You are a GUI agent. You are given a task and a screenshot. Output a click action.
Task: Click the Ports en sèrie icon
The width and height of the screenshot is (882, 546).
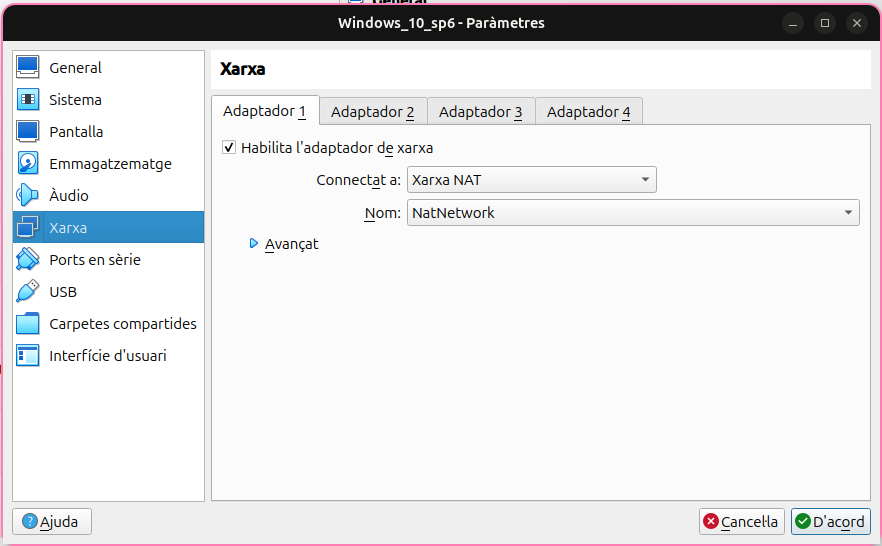[x=28, y=260]
